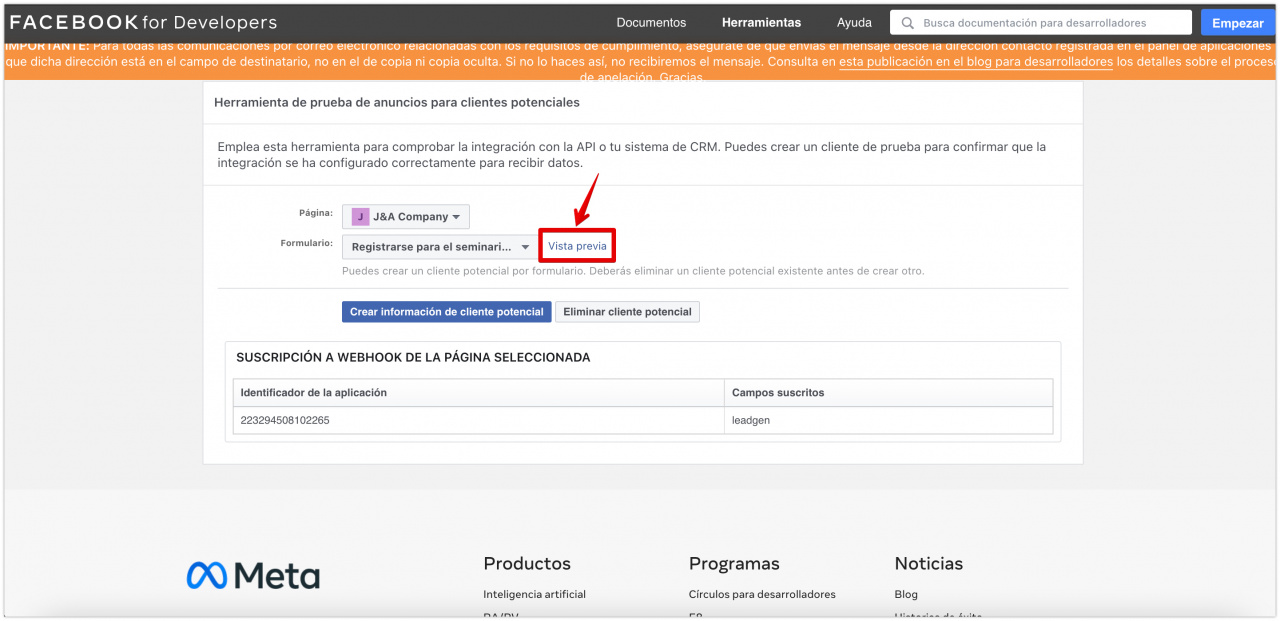Click the Suscripción a webhook section title

(x=413, y=357)
